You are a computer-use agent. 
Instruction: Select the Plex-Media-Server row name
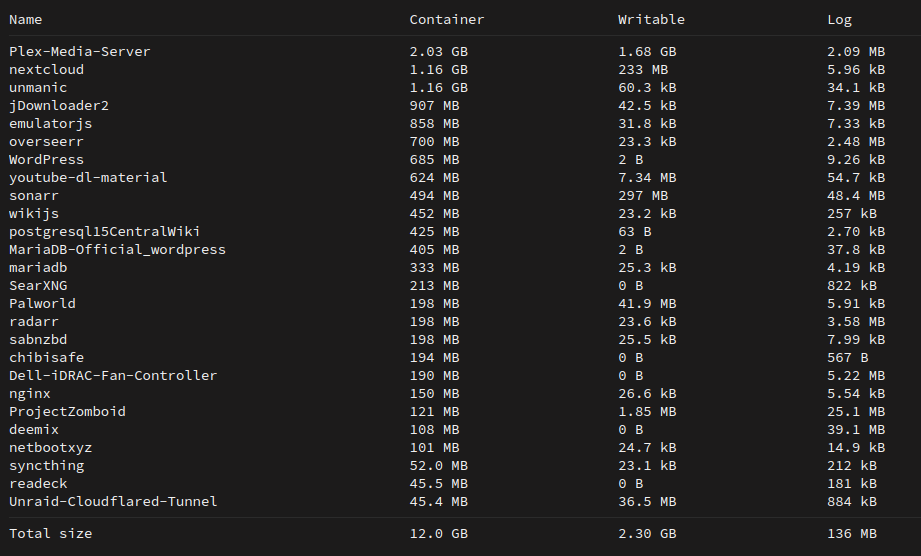[x=79, y=52]
